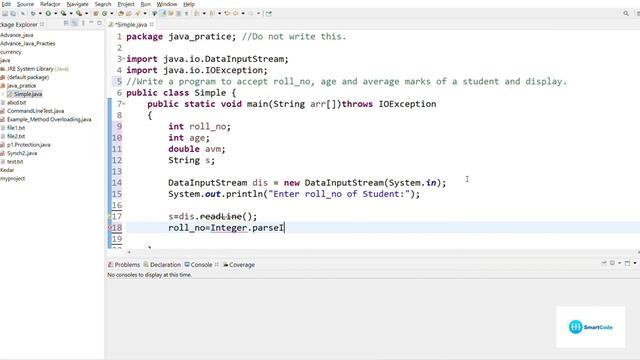Image resolution: width=640 pixels, height=360 pixels.
Task: Select the myproject project
Action: (13, 178)
